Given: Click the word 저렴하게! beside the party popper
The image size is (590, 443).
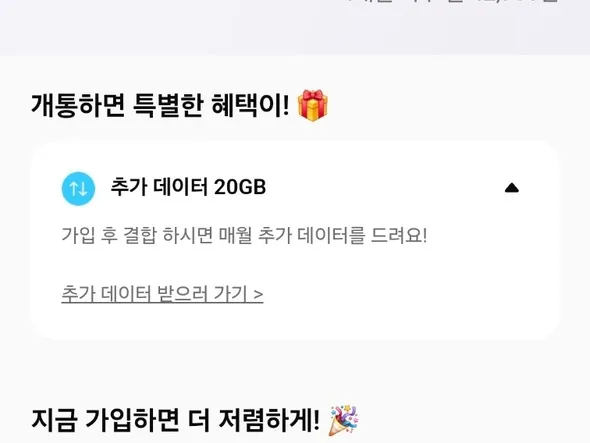Looking at the screenshot, I should tap(269, 420).
